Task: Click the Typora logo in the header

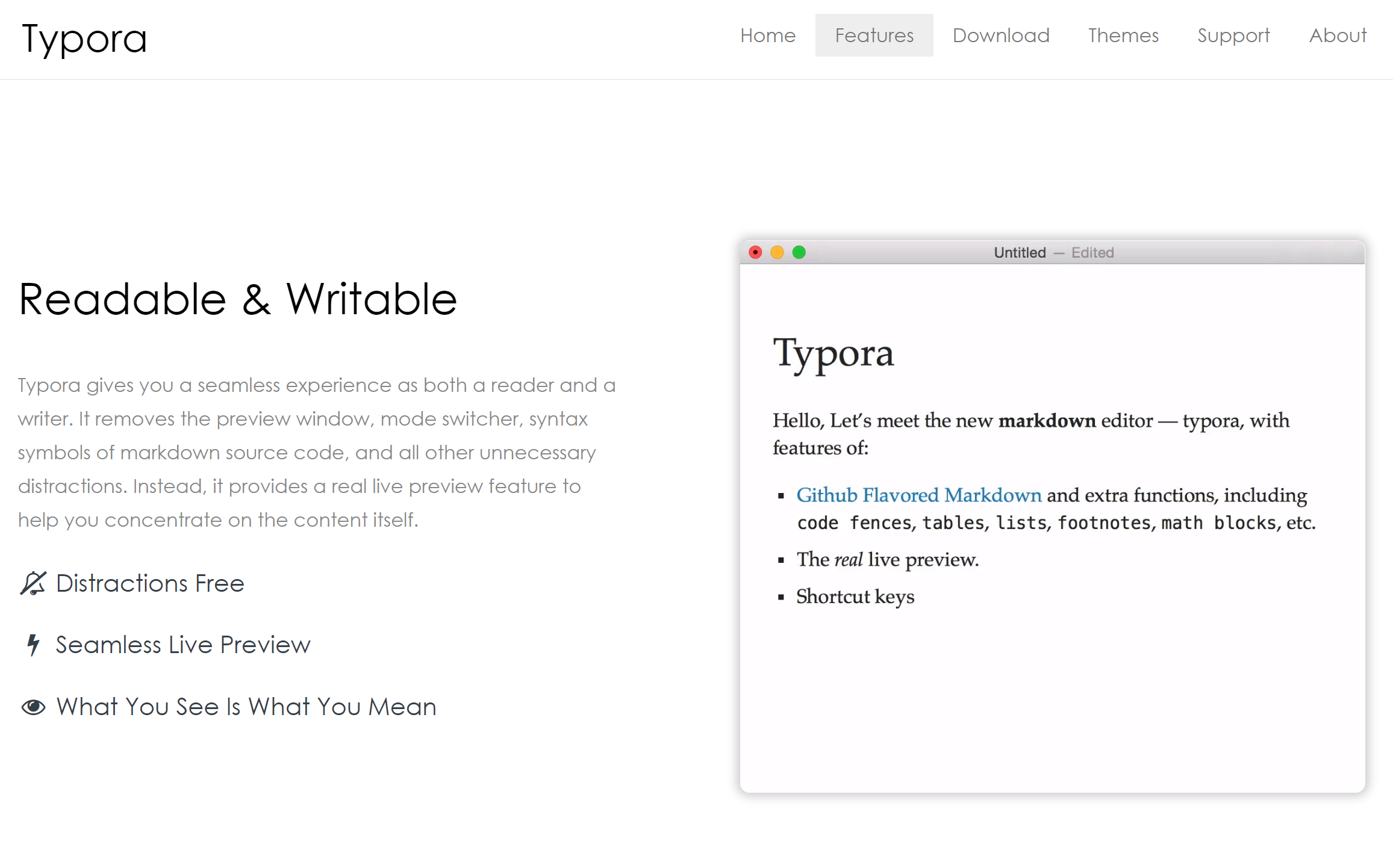Action: pyautogui.click(x=84, y=39)
